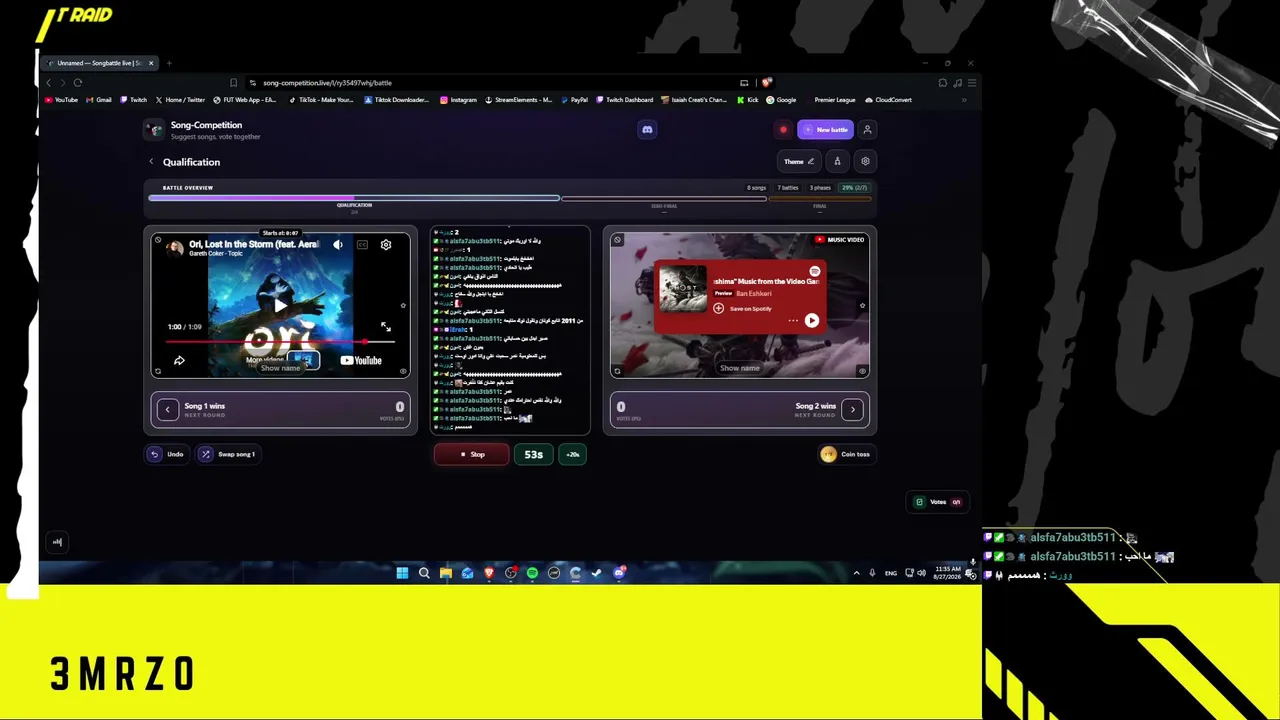The width and height of the screenshot is (1280, 720).
Task: Declare Song 2 wins
Action: pyautogui.click(x=739, y=409)
